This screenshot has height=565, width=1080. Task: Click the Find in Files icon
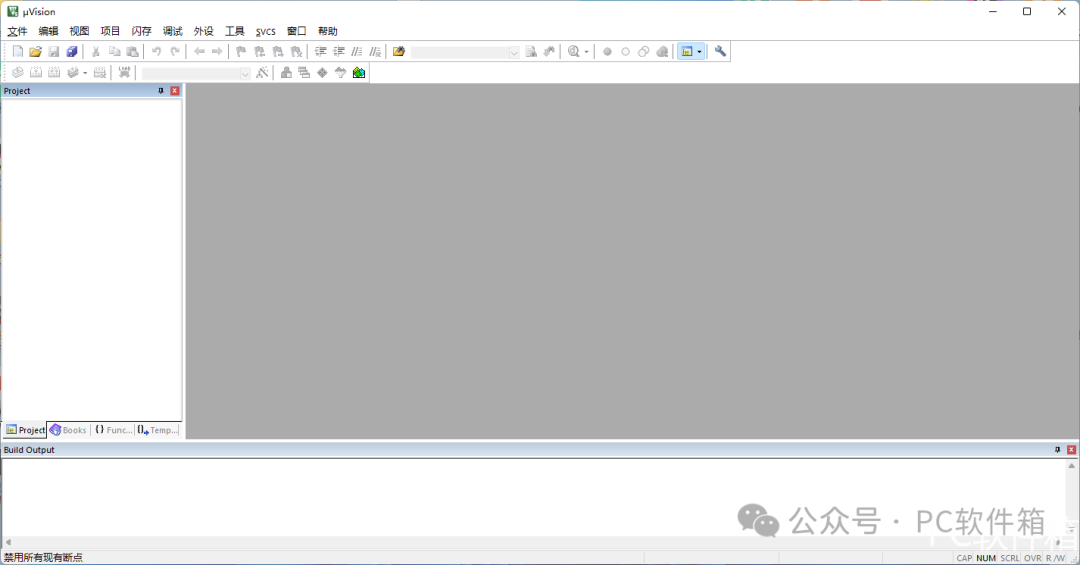pyautogui.click(x=399, y=52)
